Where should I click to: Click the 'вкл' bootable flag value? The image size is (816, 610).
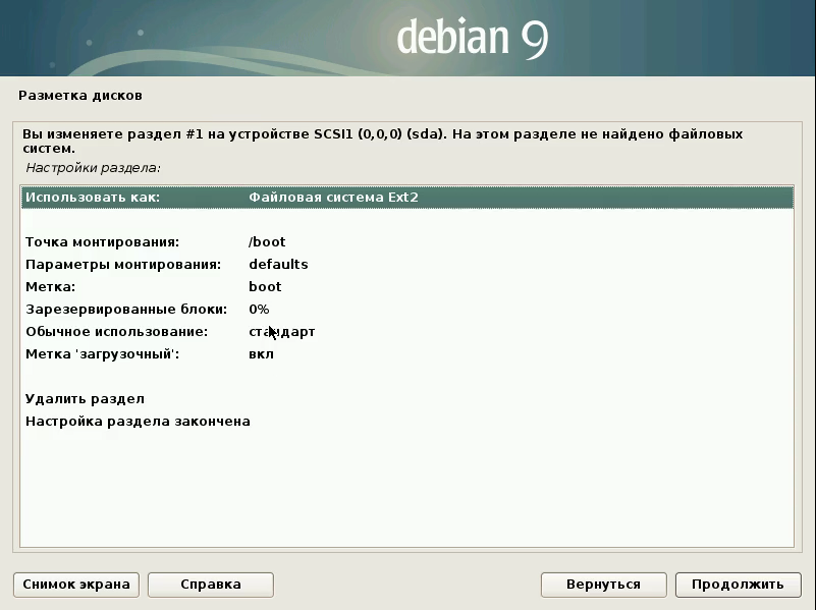[x=261, y=354]
